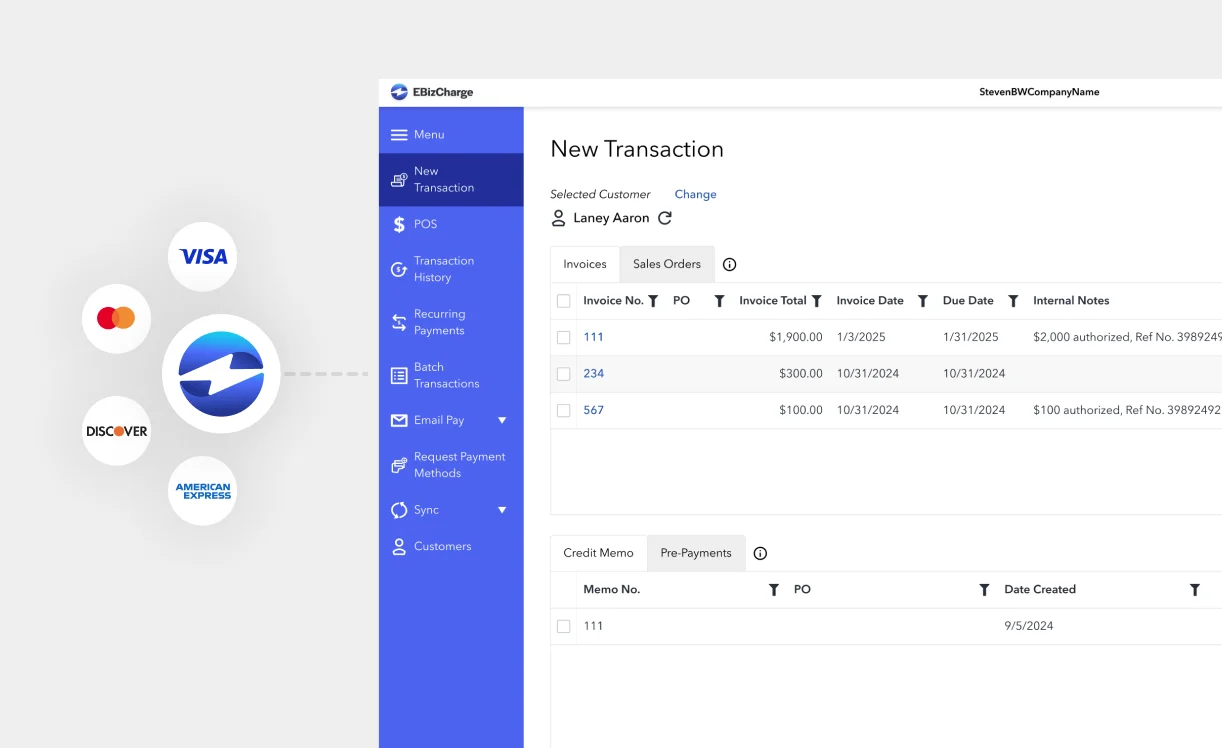The height and width of the screenshot is (748, 1222).
Task: Open New Transaction sidebar icon
Action: 399,180
